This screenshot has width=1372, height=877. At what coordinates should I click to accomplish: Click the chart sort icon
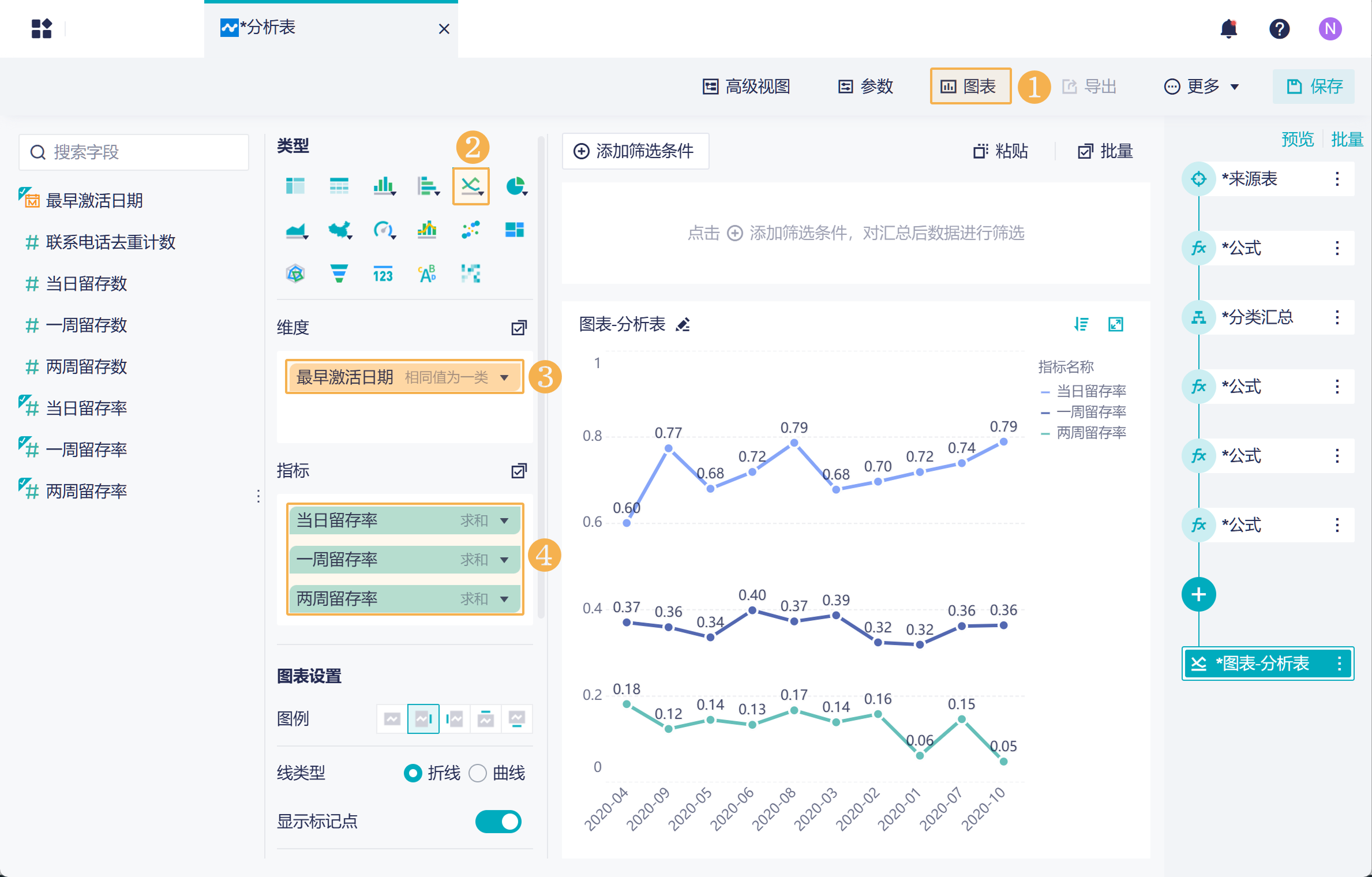1081,324
